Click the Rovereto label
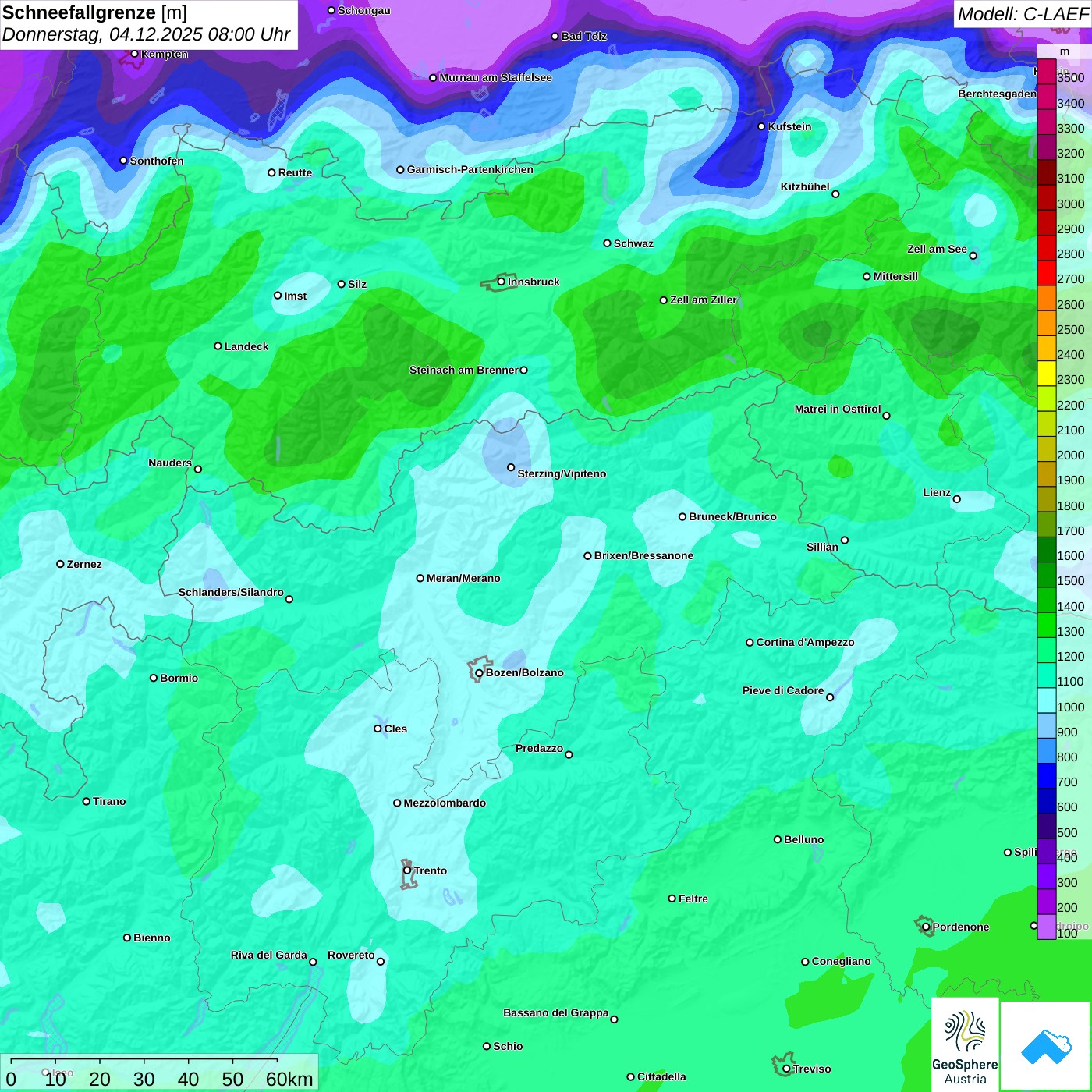The width and height of the screenshot is (1092, 1092). (x=351, y=955)
